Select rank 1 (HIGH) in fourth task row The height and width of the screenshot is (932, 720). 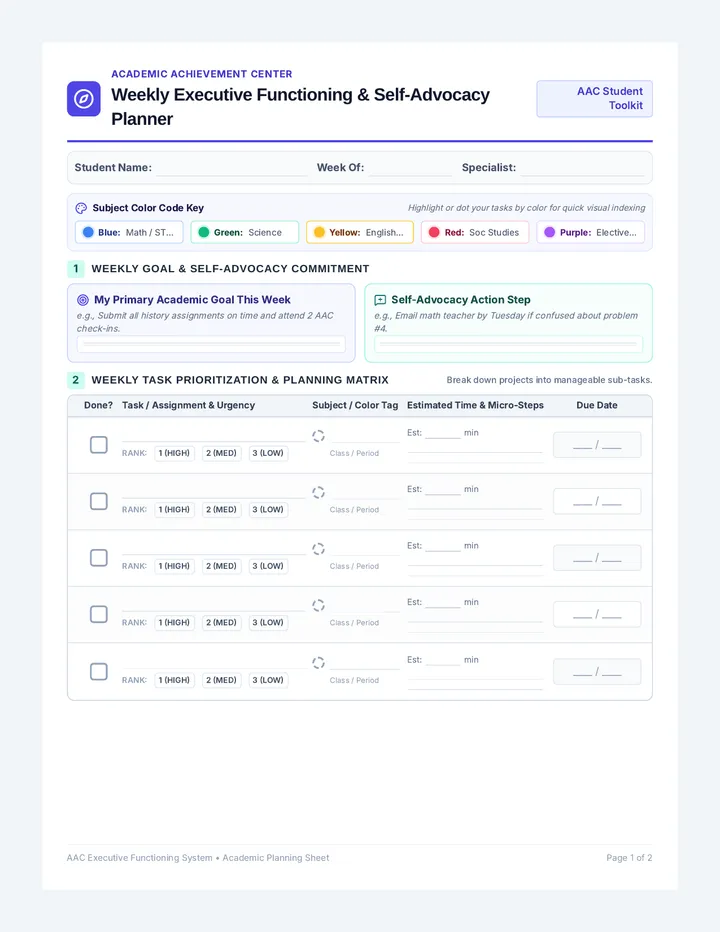(x=174, y=622)
